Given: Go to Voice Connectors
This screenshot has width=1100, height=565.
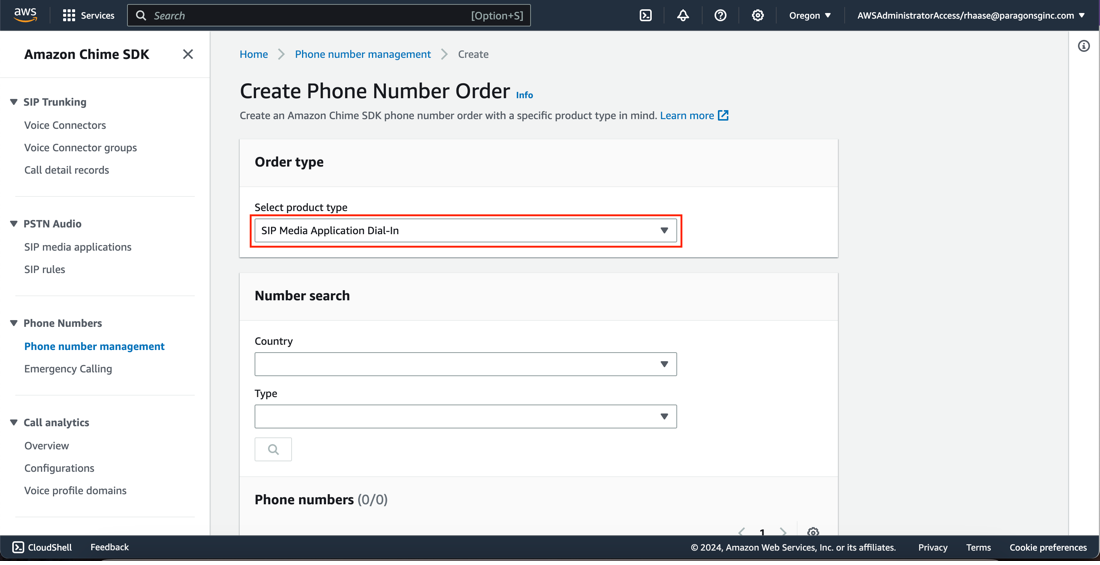Looking at the screenshot, I should (65, 125).
